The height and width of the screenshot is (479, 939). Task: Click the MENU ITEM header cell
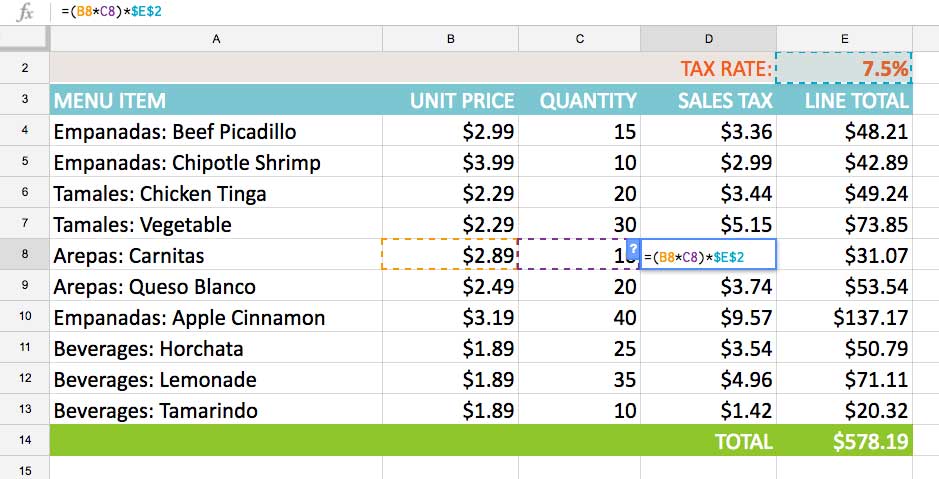[x=216, y=100]
